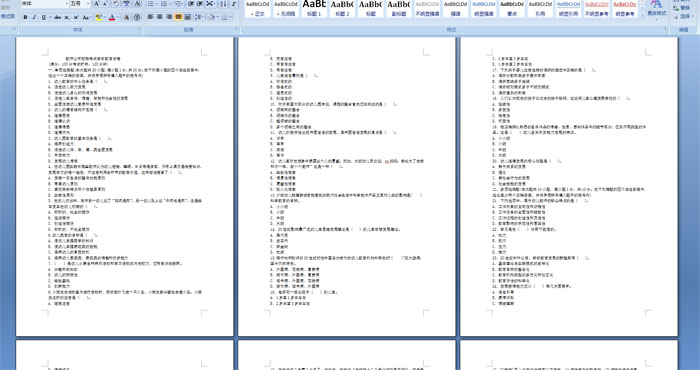This screenshot has height=370, width=700.
Task: Center align the paragraph
Action: [x=159, y=17]
